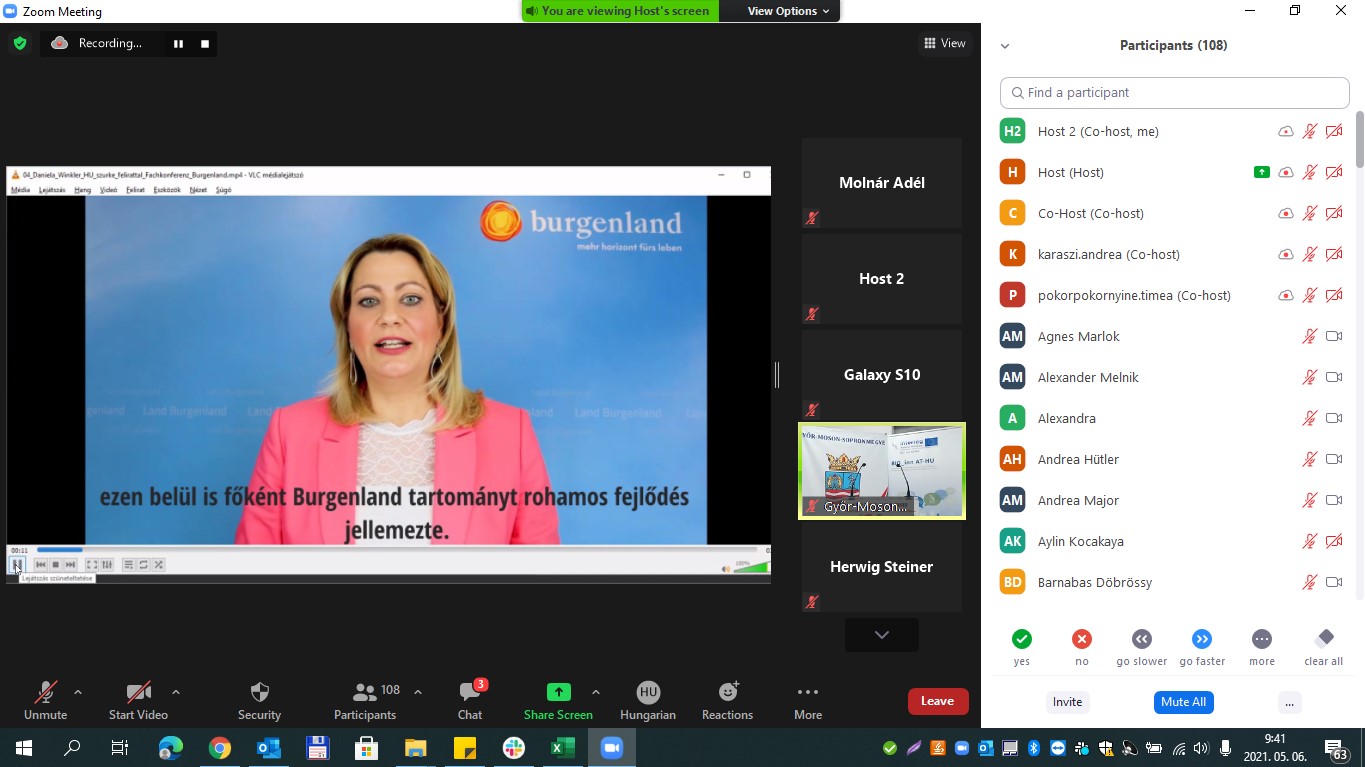Select participant Host 2 (Co-host, me)

tap(1175, 131)
